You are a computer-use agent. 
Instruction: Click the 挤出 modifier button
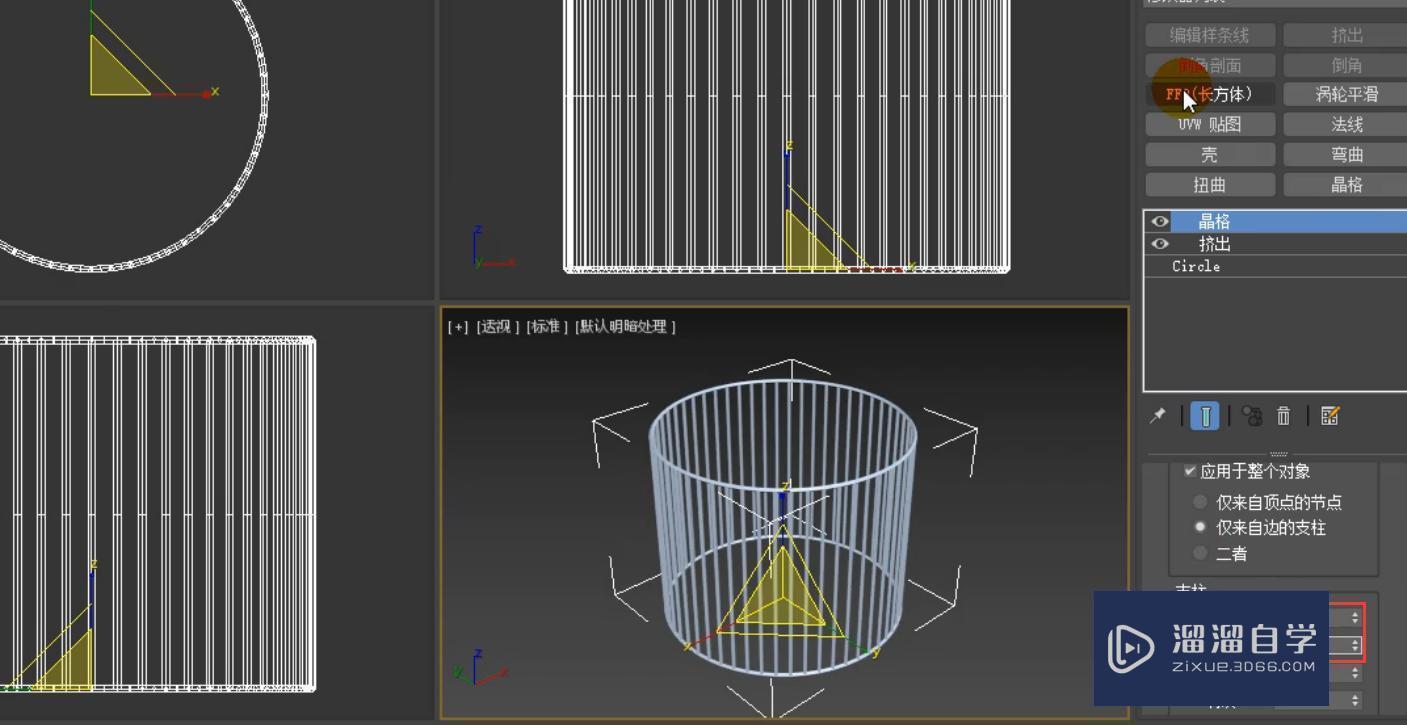pyautogui.click(x=1347, y=35)
